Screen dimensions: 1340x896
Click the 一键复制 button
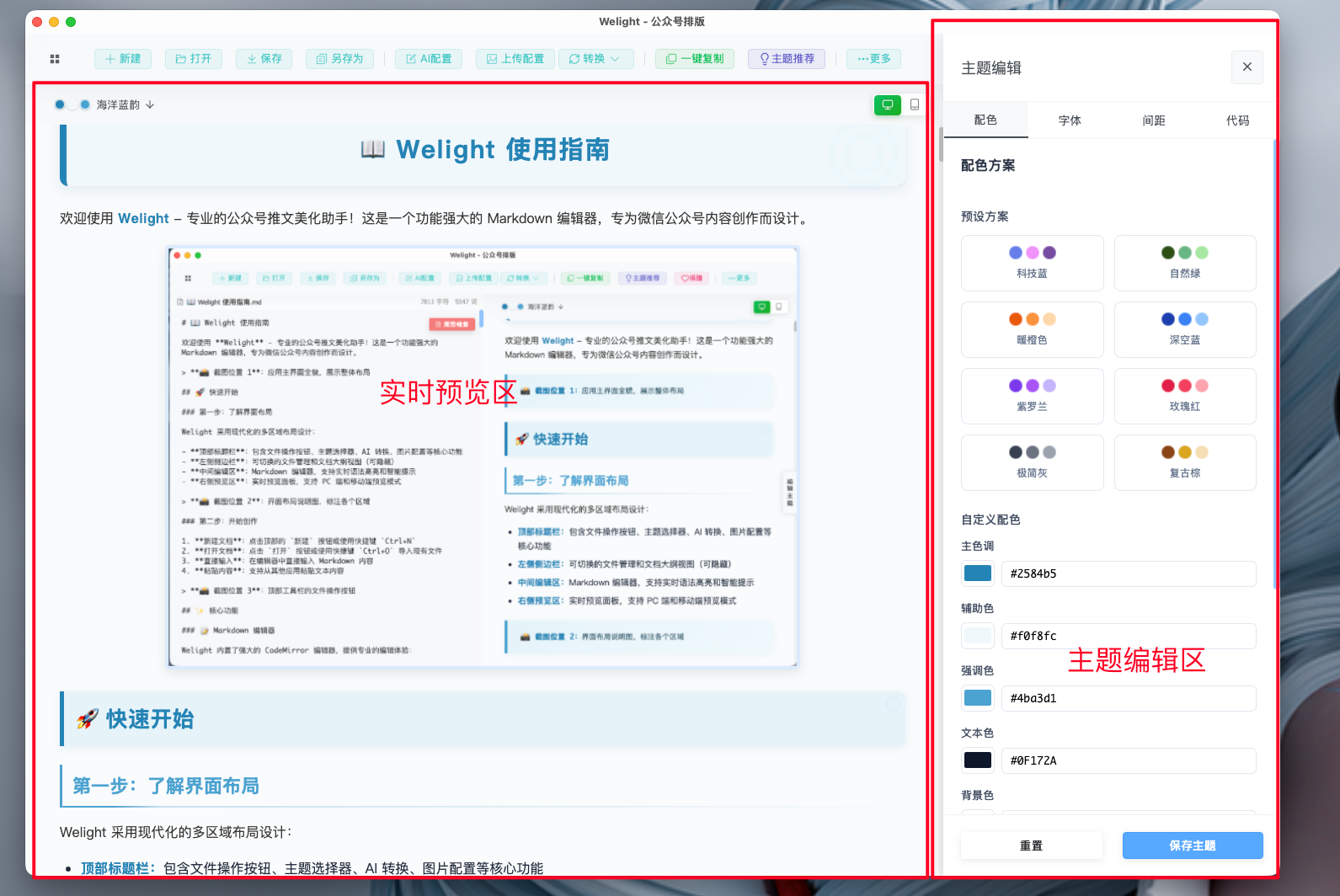(x=695, y=59)
